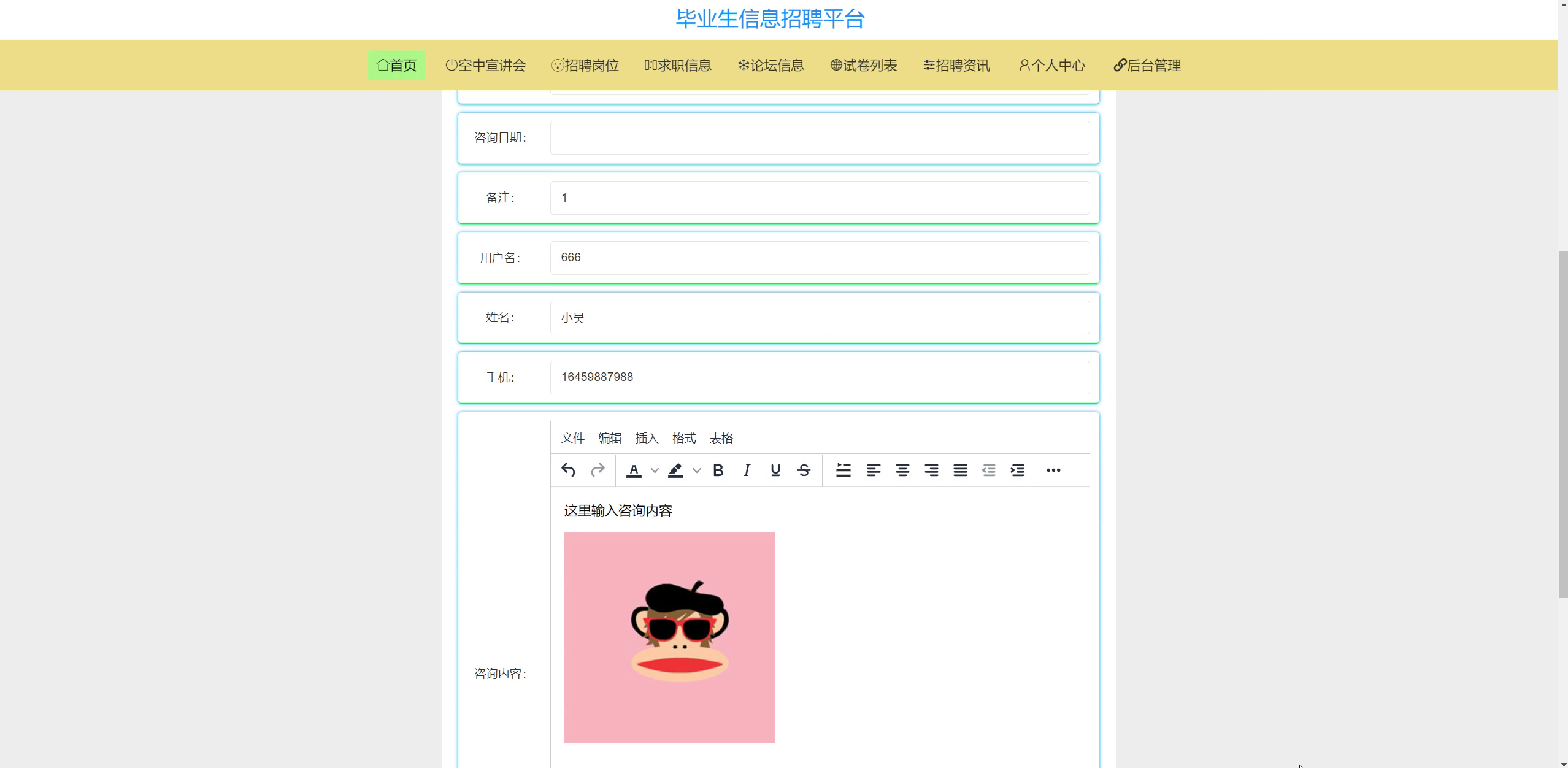Click the 手机: label

coord(501,377)
